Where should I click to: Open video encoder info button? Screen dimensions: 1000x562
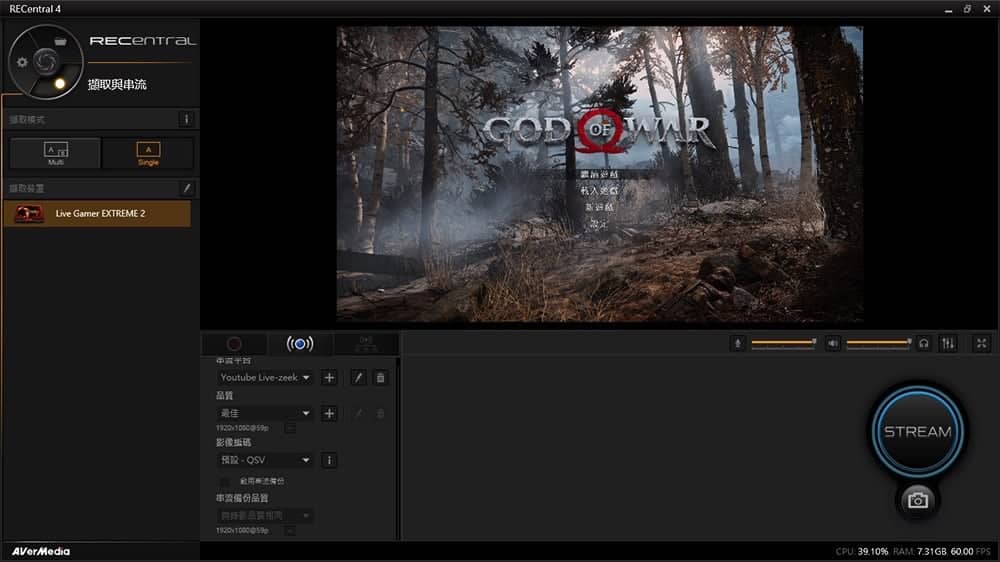tap(329, 460)
